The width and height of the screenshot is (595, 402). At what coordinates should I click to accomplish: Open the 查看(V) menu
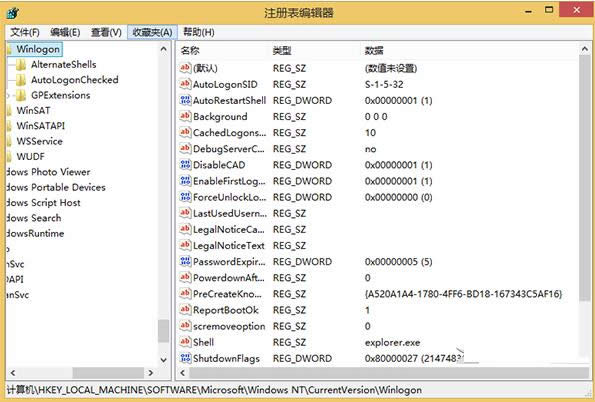point(106,32)
